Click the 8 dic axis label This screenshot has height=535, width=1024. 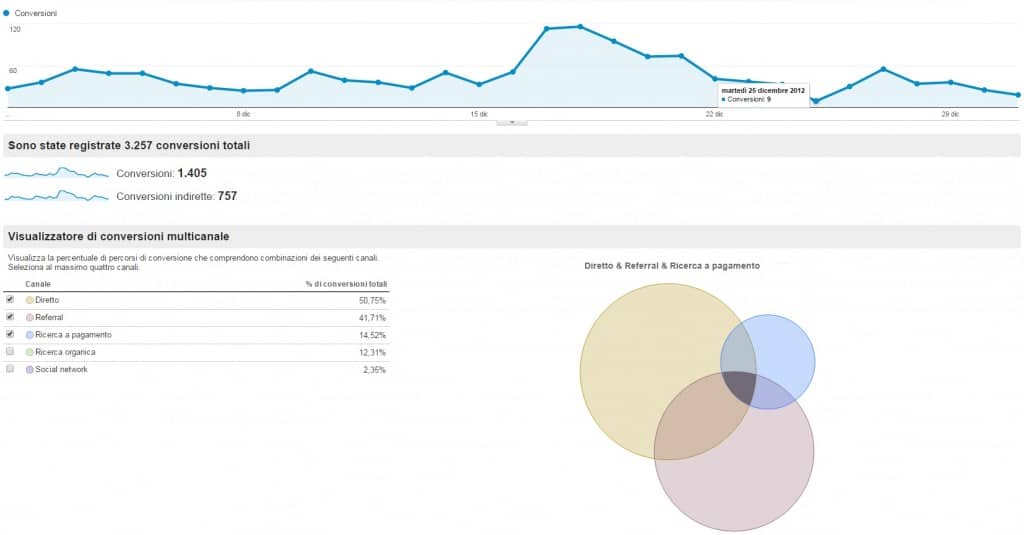(243, 114)
